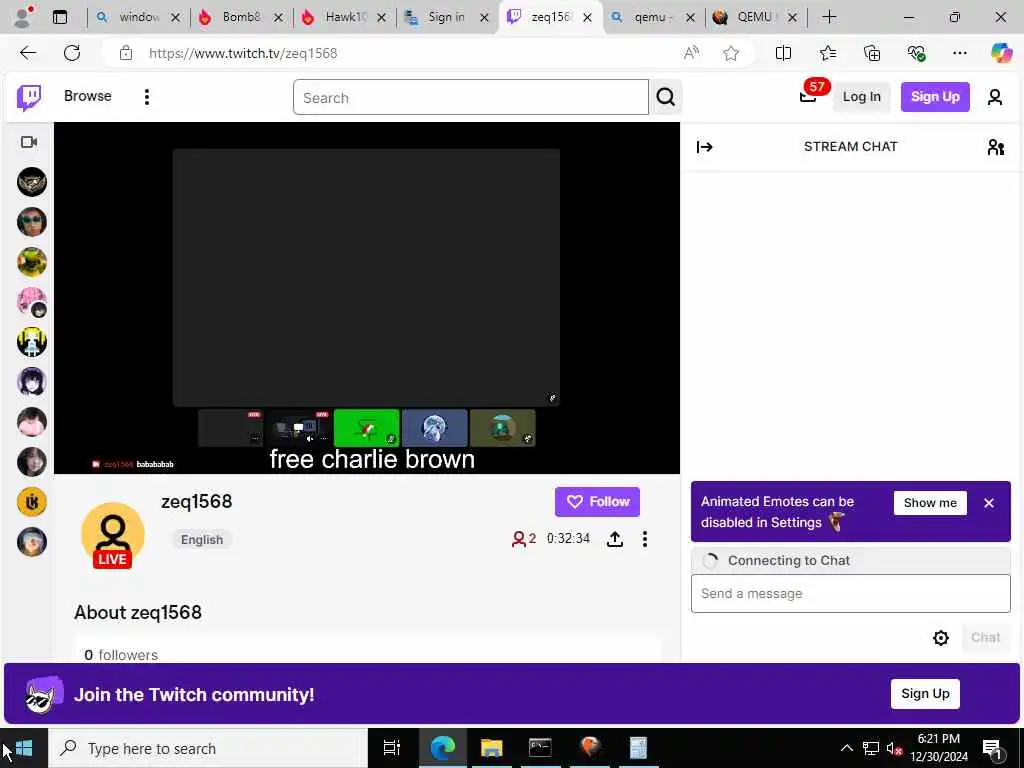Screen dimensions: 1024x768
Task: Dismiss the Animated Emotes notice
Action: point(989,503)
